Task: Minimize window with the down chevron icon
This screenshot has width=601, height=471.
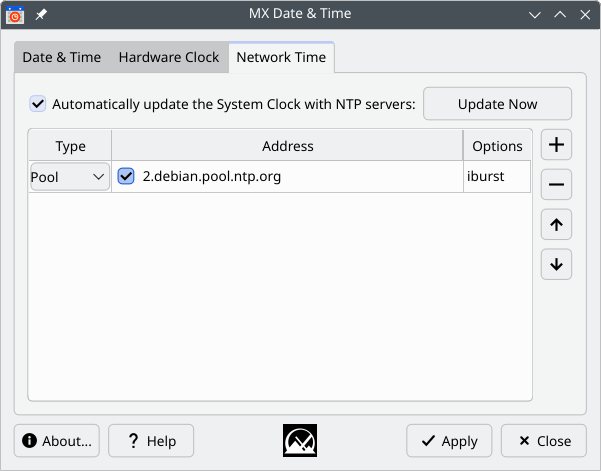Action: (x=535, y=15)
